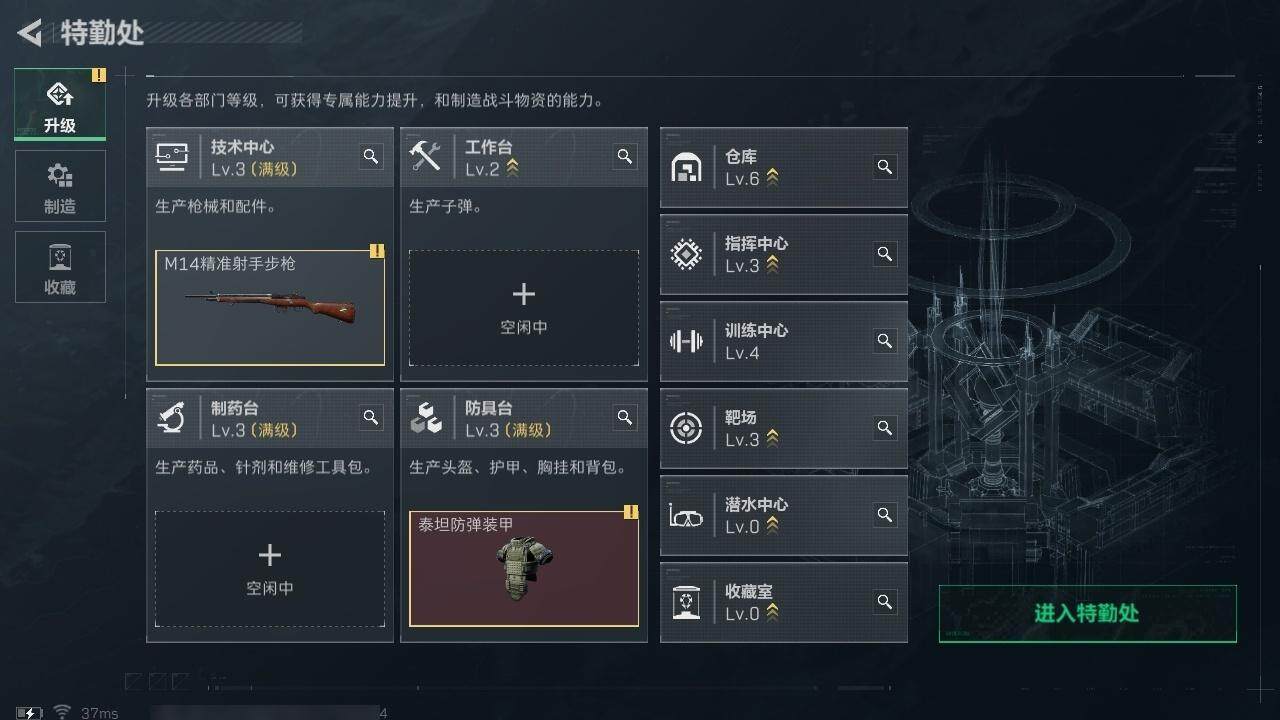The width and height of the screenshot is (1280, 720).
Task: Select the 升级 sidebar tab
Action: [60, 105]
